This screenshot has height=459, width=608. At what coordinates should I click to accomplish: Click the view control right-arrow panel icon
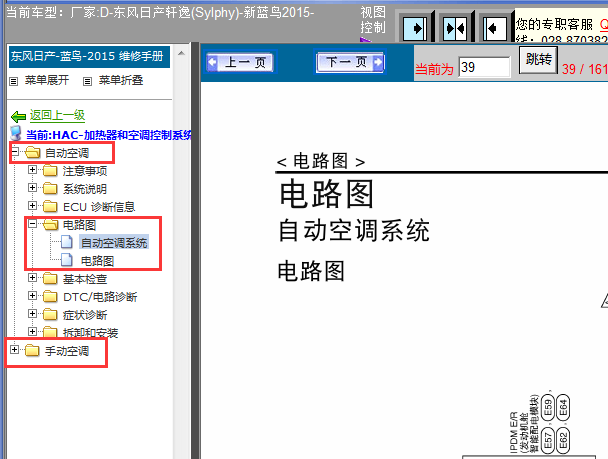[x=415, y=28]
